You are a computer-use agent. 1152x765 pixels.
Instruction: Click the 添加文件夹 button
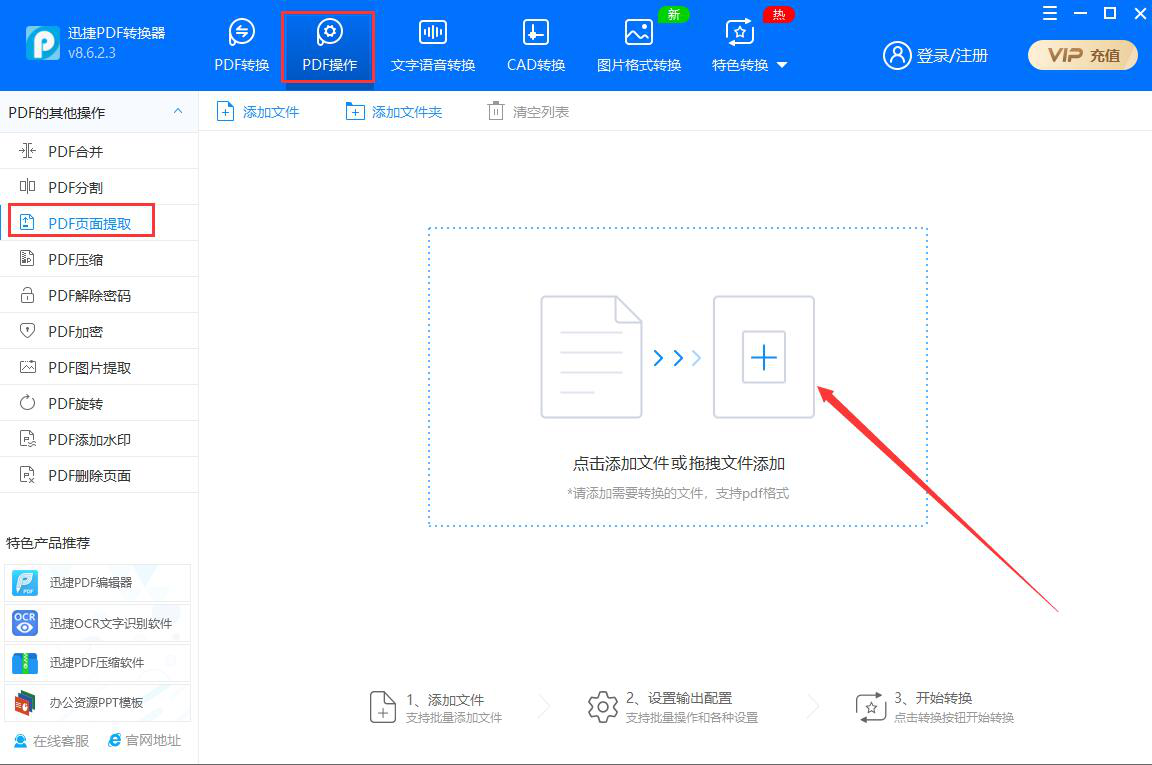(394, 112)
